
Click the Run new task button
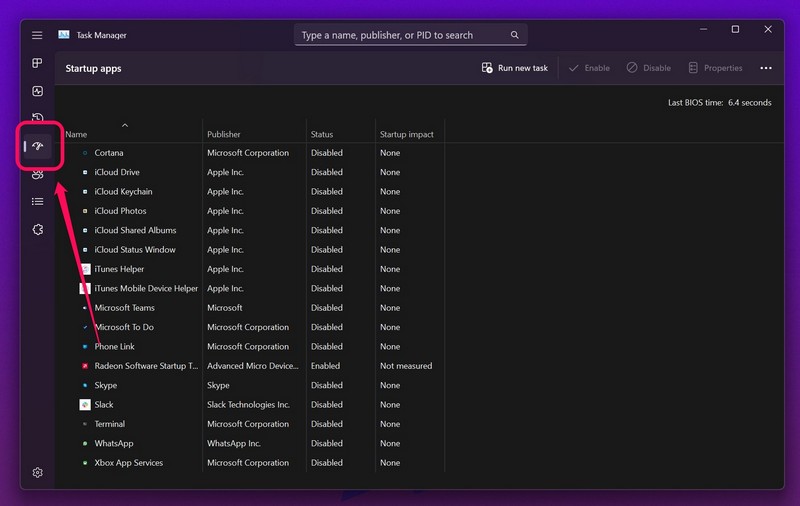point(514,68)
